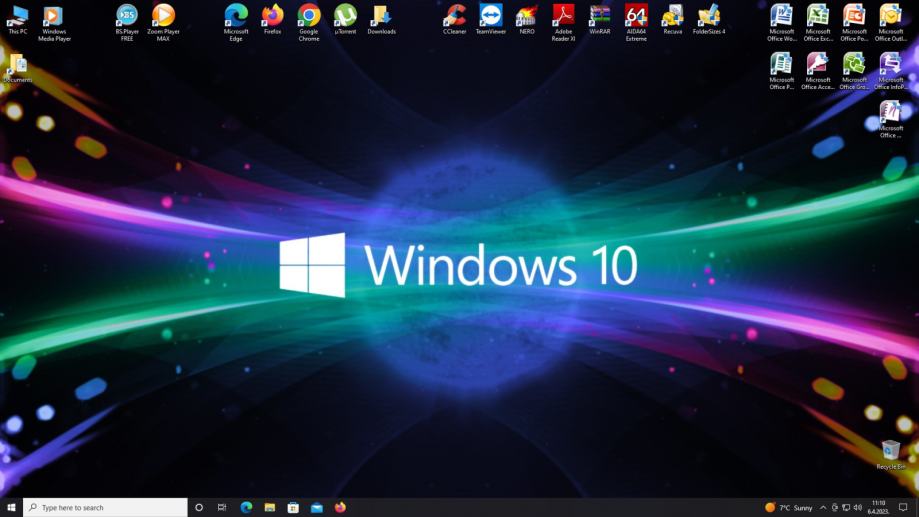This screenshot has width=919, height=517.
Task: Open the Mail app from taskbar
Action: [316, 508]
